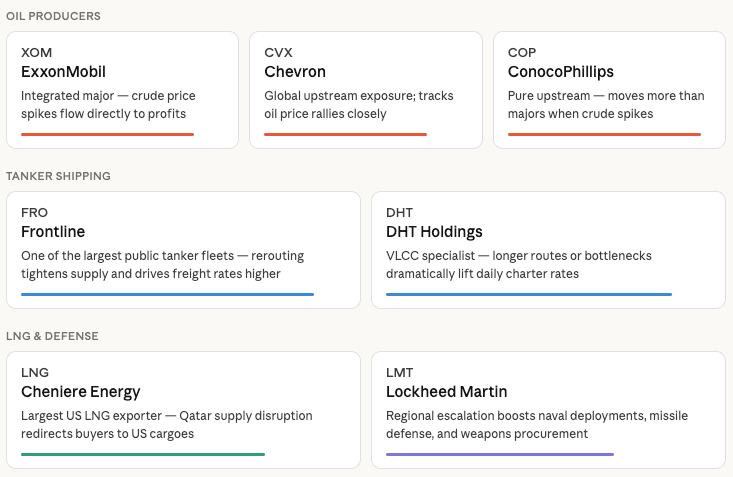The width and height of the screenshot is (733, 477).
Task: Open the ExxonMobil card
Action: pos(122,90)
